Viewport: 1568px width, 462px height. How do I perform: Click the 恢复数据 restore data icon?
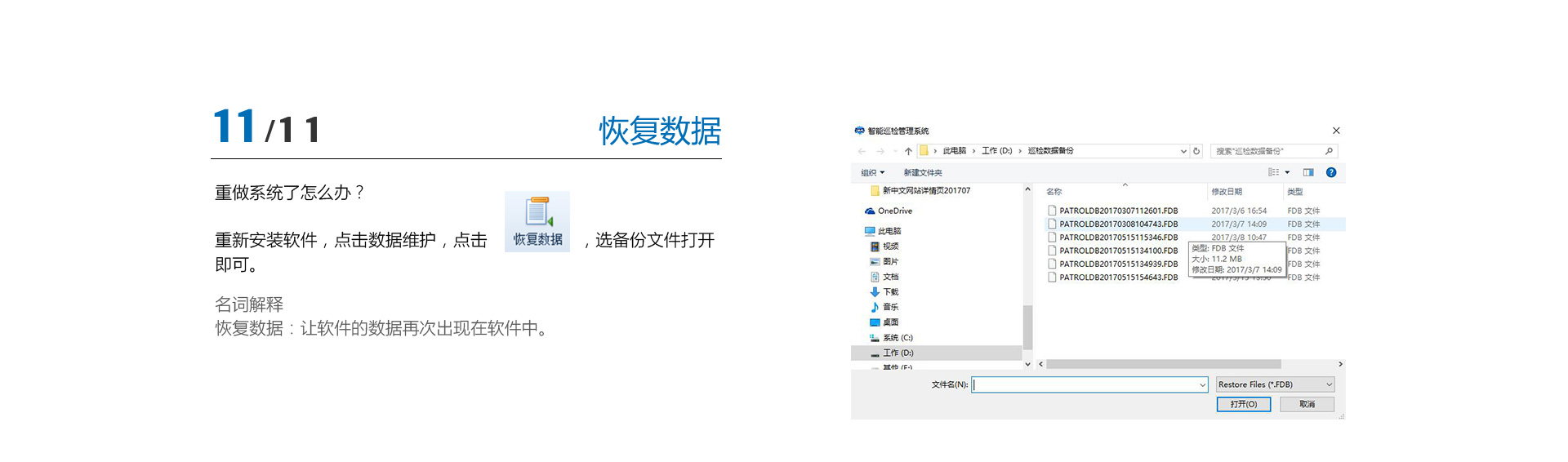point(537,221)
